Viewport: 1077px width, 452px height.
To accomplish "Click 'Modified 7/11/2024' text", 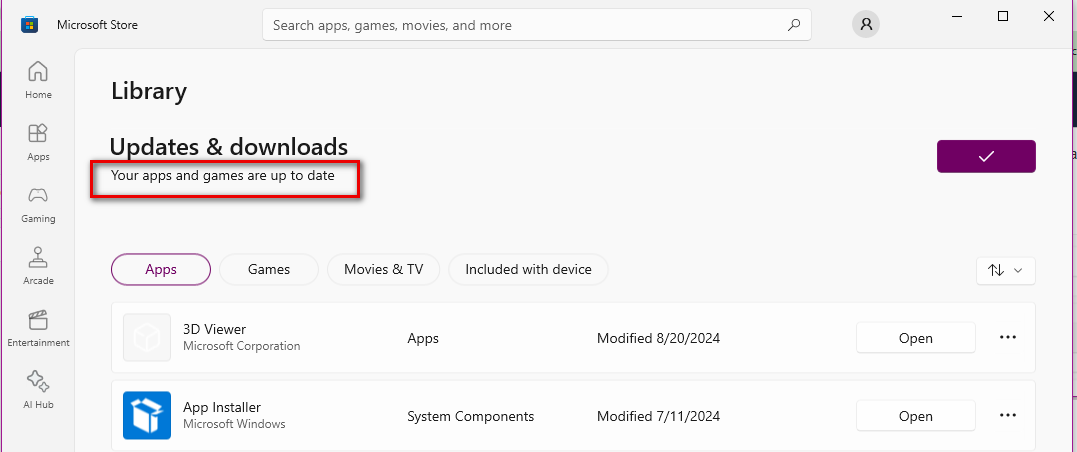I will click(658, 416).
